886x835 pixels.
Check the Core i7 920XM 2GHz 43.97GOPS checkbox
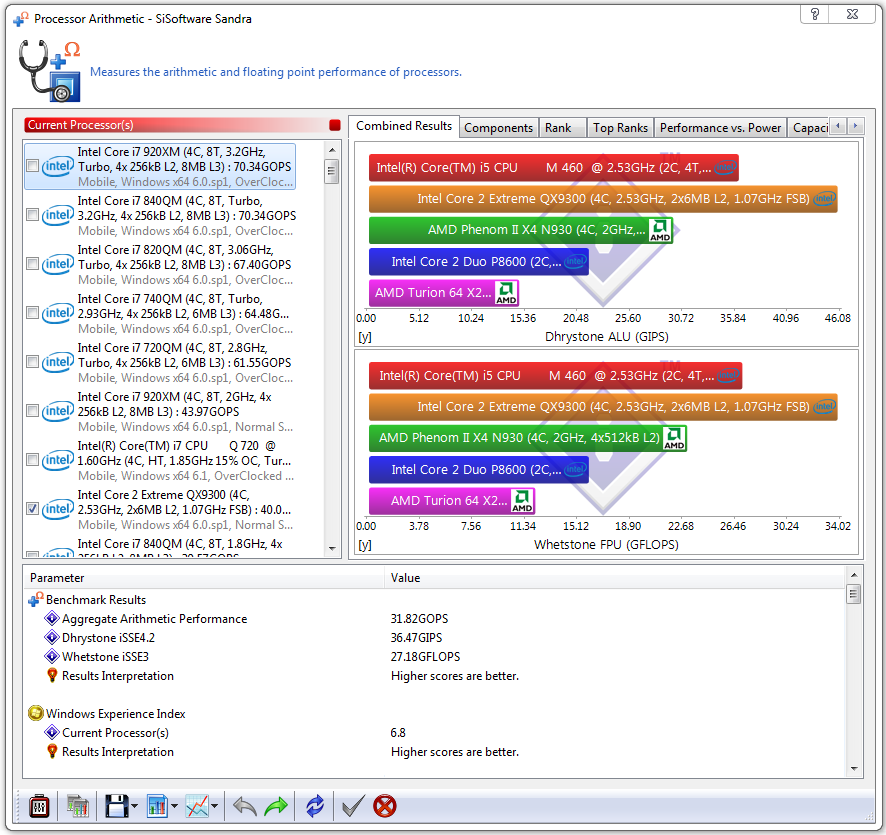point(33,411)
